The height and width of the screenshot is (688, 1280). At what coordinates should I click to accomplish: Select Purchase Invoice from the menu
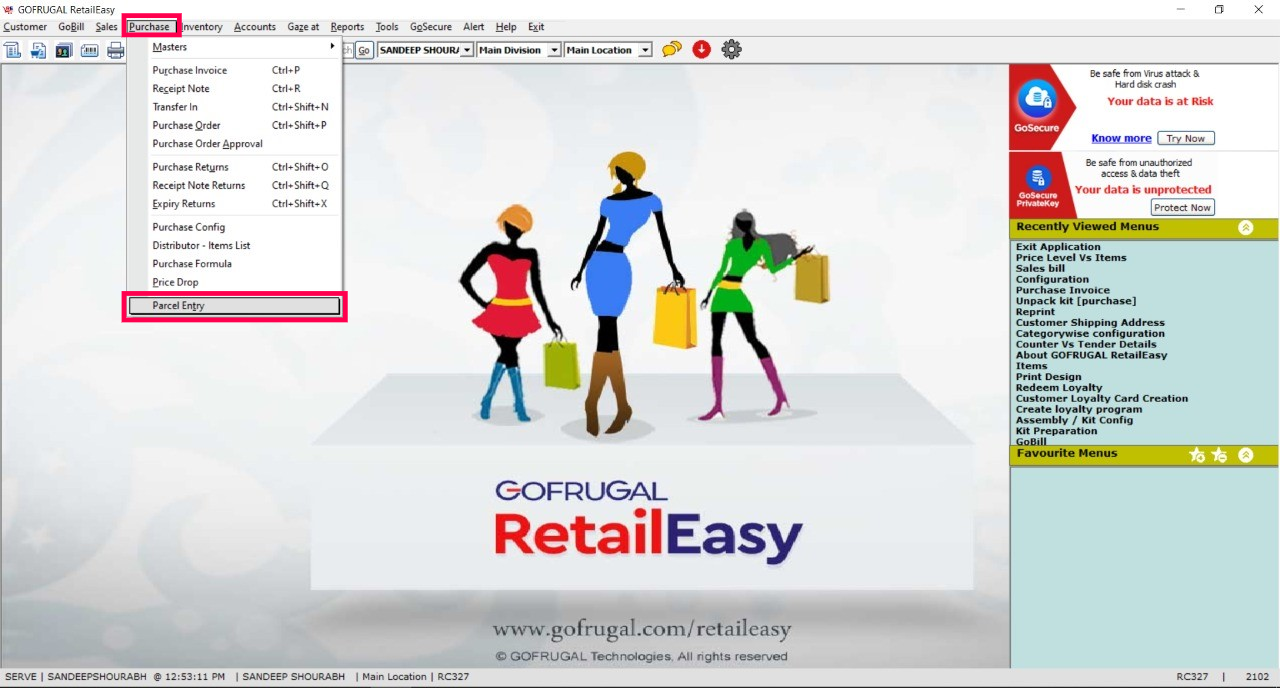point(235,70)
